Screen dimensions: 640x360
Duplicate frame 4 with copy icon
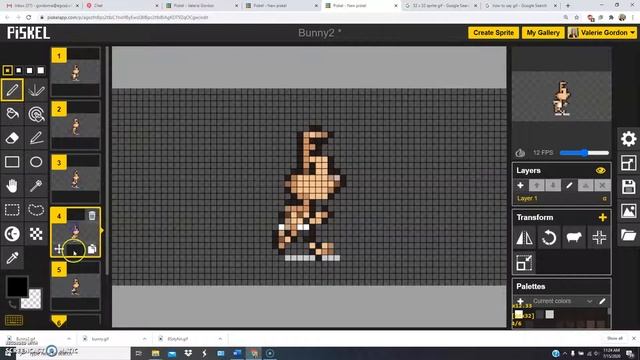92,249
